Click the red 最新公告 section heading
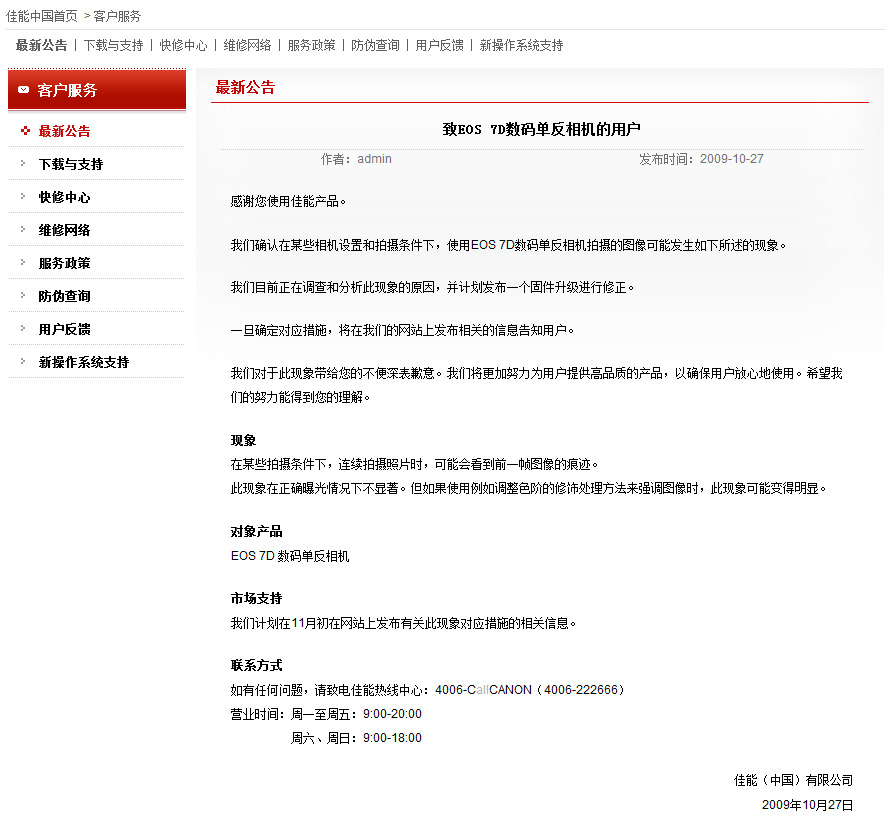 point(245,87)
